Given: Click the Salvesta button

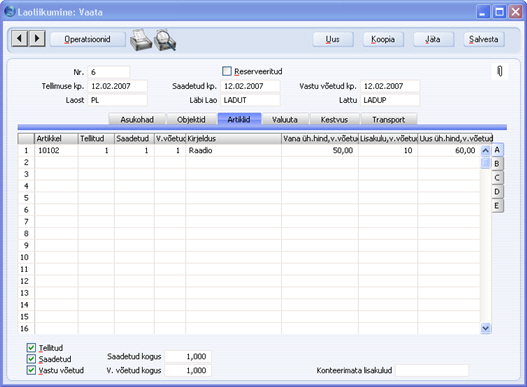Looking at the screenshot, I should tap(484, 39).
